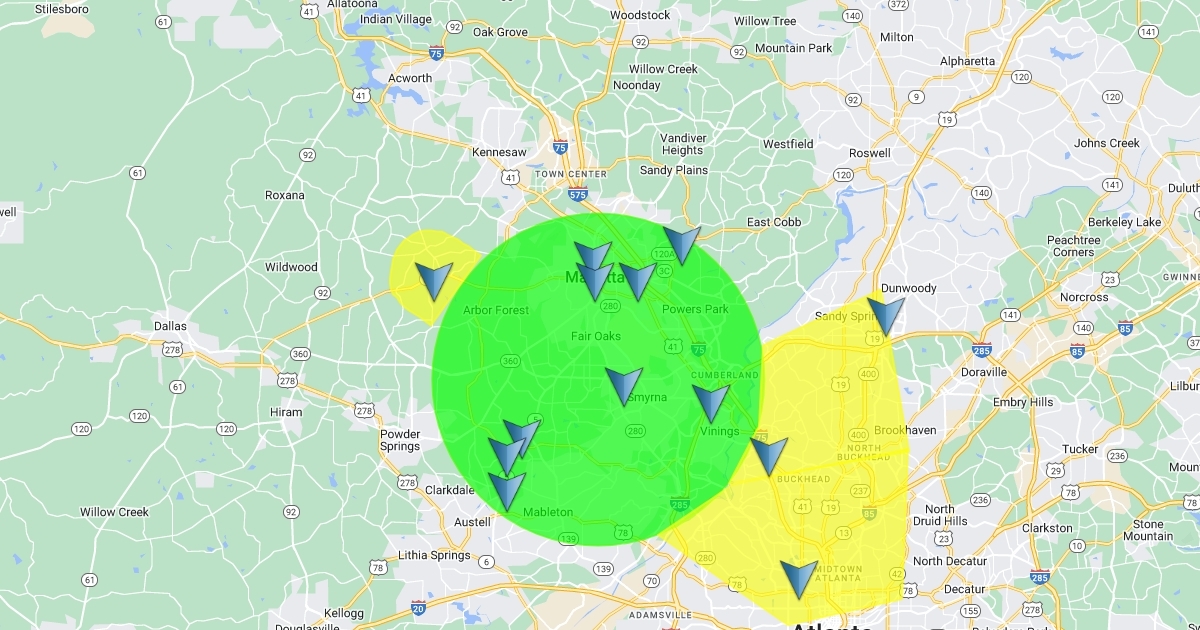Click the Powers Park label

tap(695, 309)
